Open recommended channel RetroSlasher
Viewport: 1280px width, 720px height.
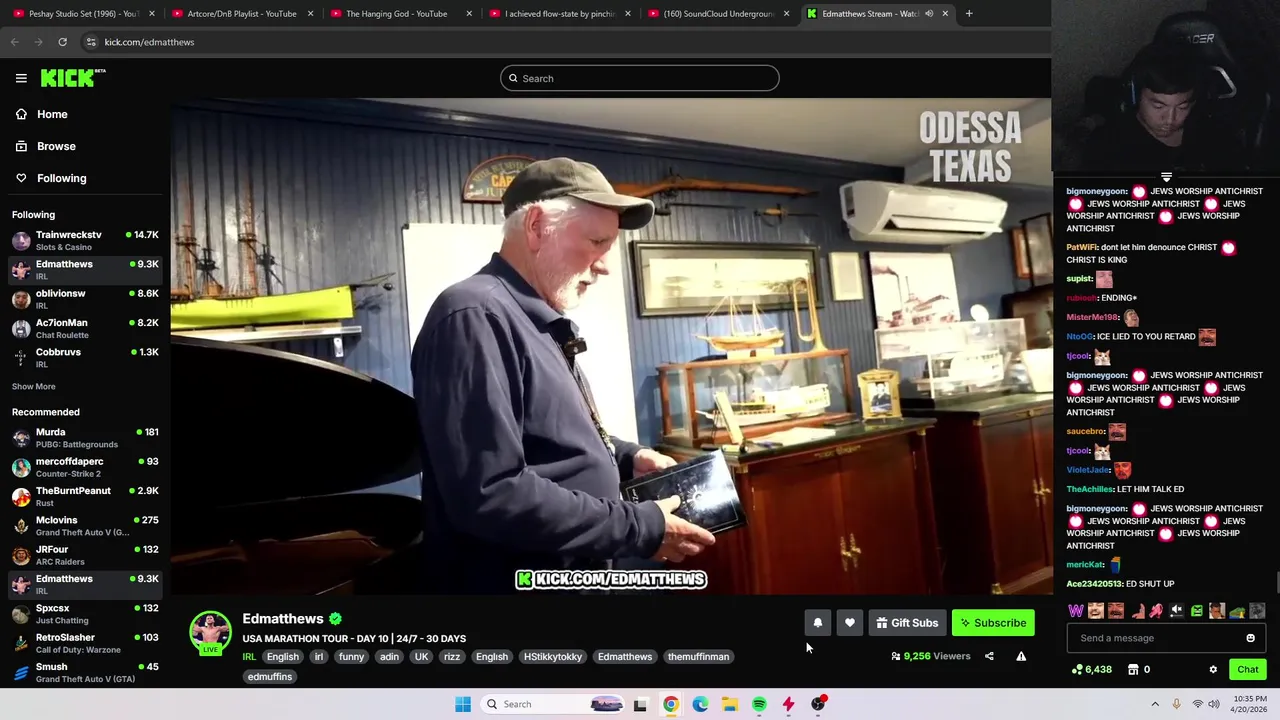85,643
